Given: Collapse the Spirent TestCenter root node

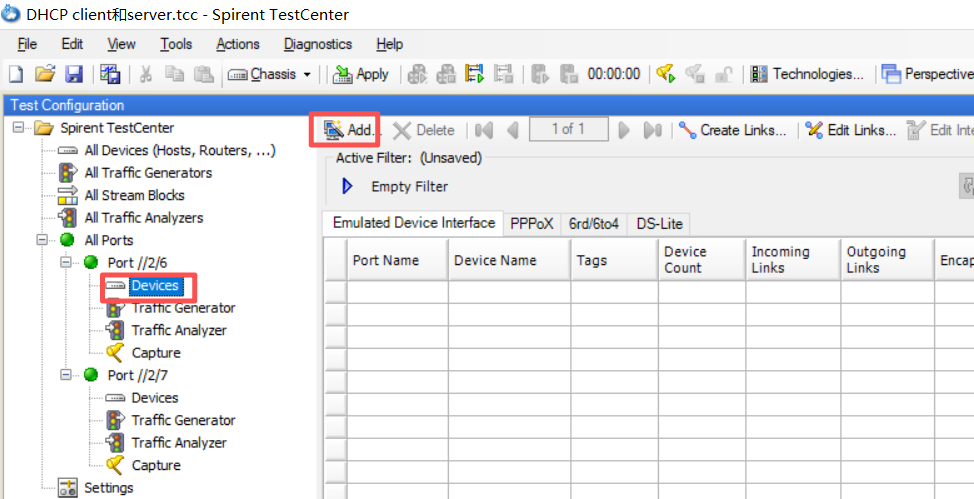Looking at the screenshot, I should click(18, 128).
